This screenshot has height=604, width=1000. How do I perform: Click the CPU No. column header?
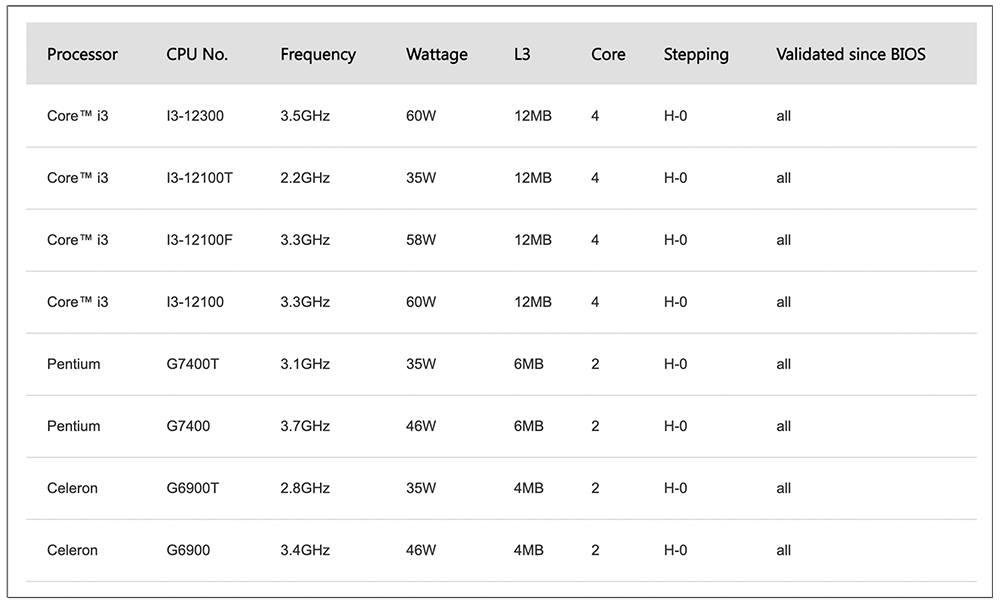click(x=197, y=54)
